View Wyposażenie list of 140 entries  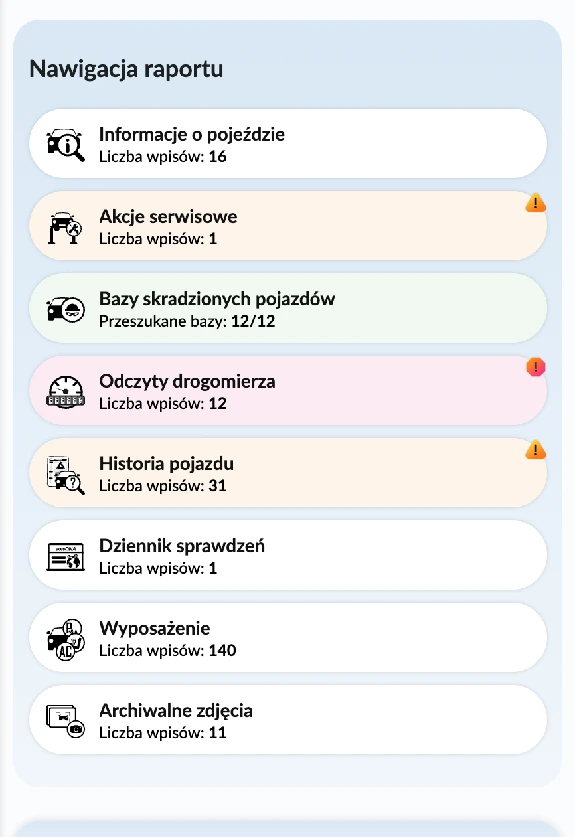288,637
